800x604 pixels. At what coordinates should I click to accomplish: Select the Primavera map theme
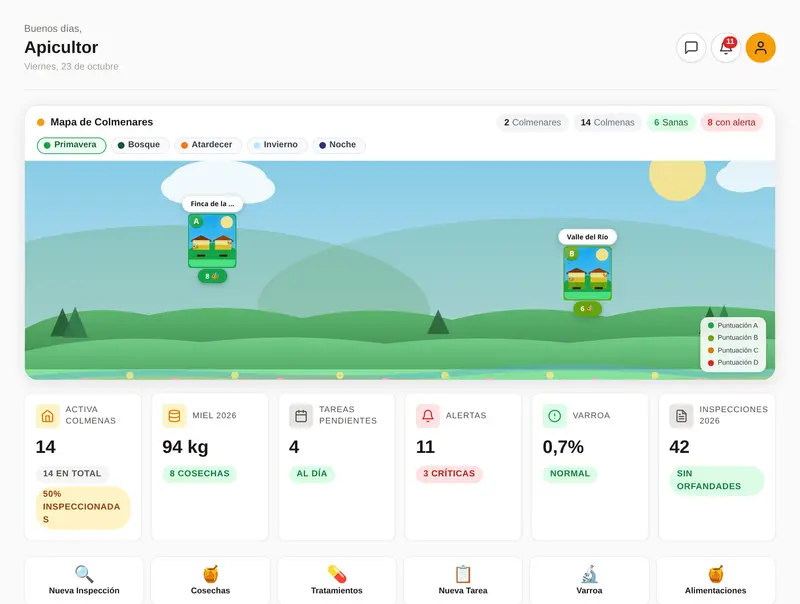tap(71, 145)
